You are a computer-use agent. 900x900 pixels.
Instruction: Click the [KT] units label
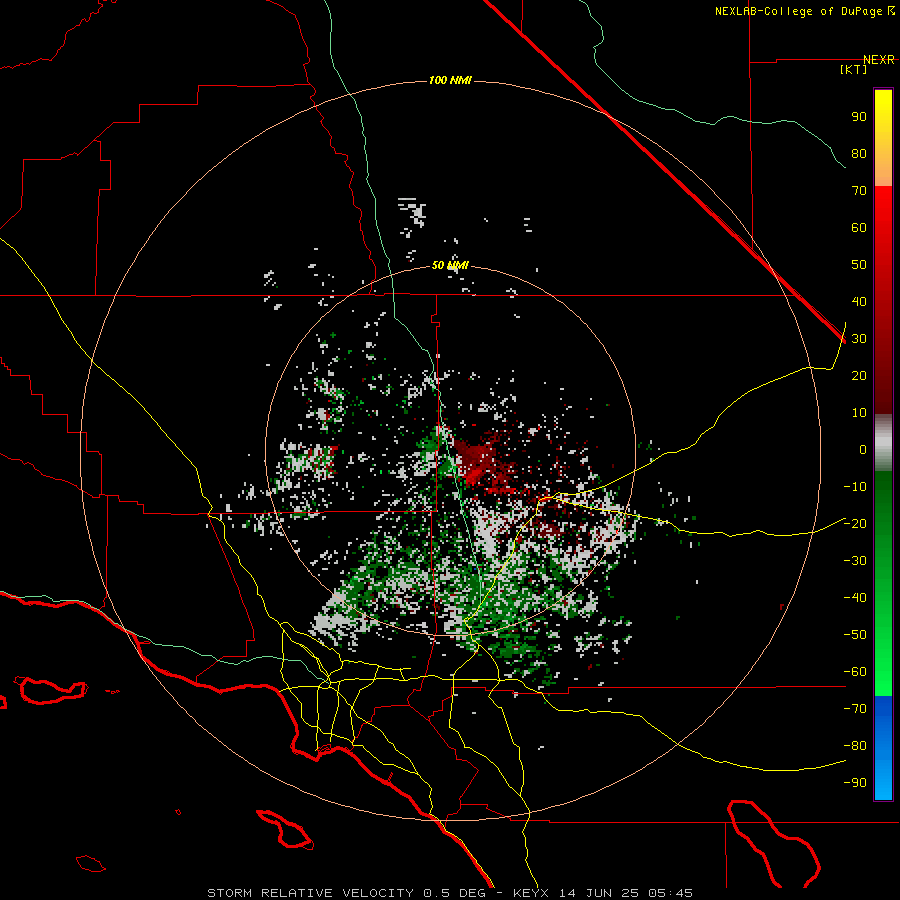(853, 69)
